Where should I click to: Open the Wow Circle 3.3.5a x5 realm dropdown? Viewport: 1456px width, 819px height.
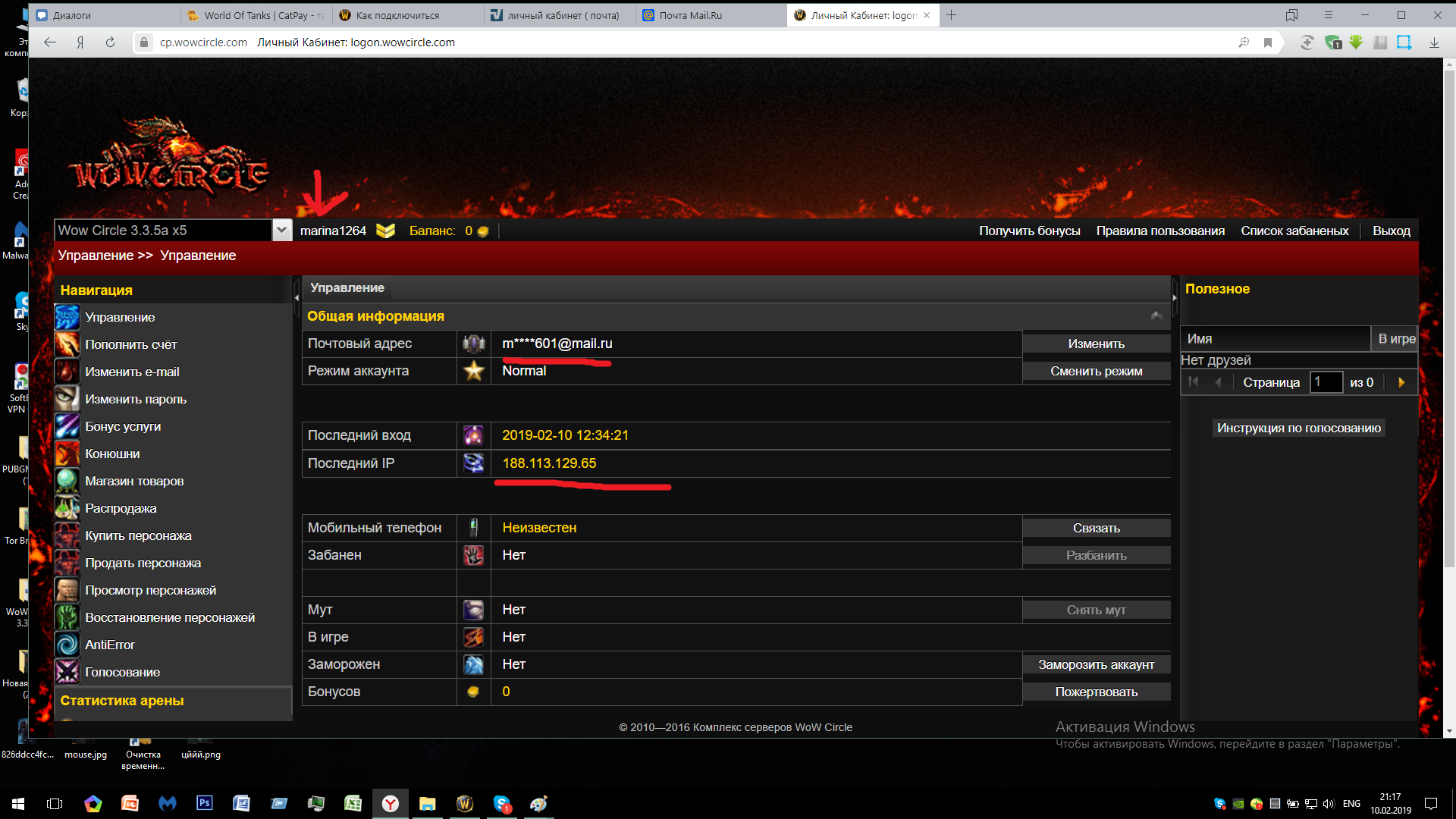tap(281, 231)
